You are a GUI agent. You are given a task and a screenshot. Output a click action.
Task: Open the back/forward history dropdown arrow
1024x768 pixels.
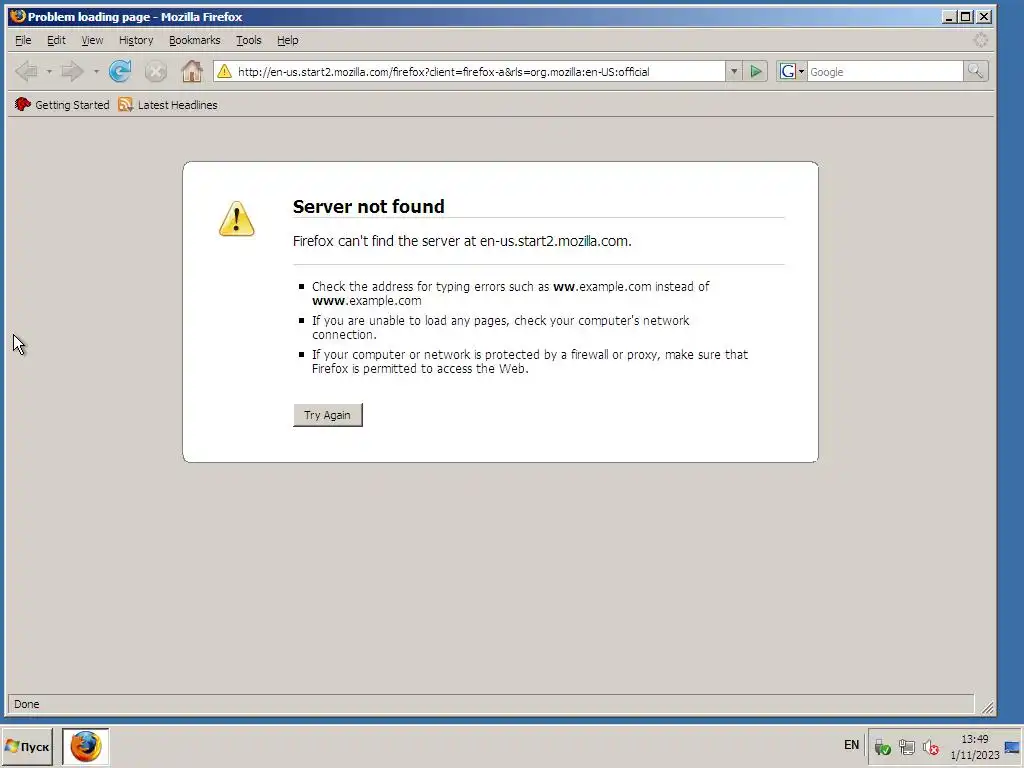tap(96, 71)
